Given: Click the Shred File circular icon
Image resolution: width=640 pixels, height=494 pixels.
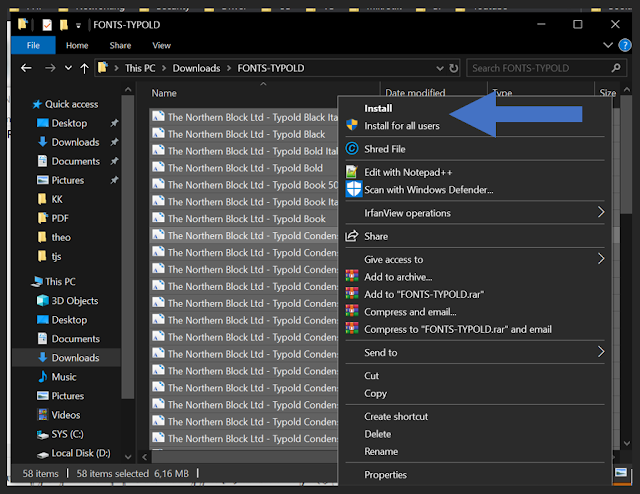Looking at the screenshot, I should click(x=352, y=149).
